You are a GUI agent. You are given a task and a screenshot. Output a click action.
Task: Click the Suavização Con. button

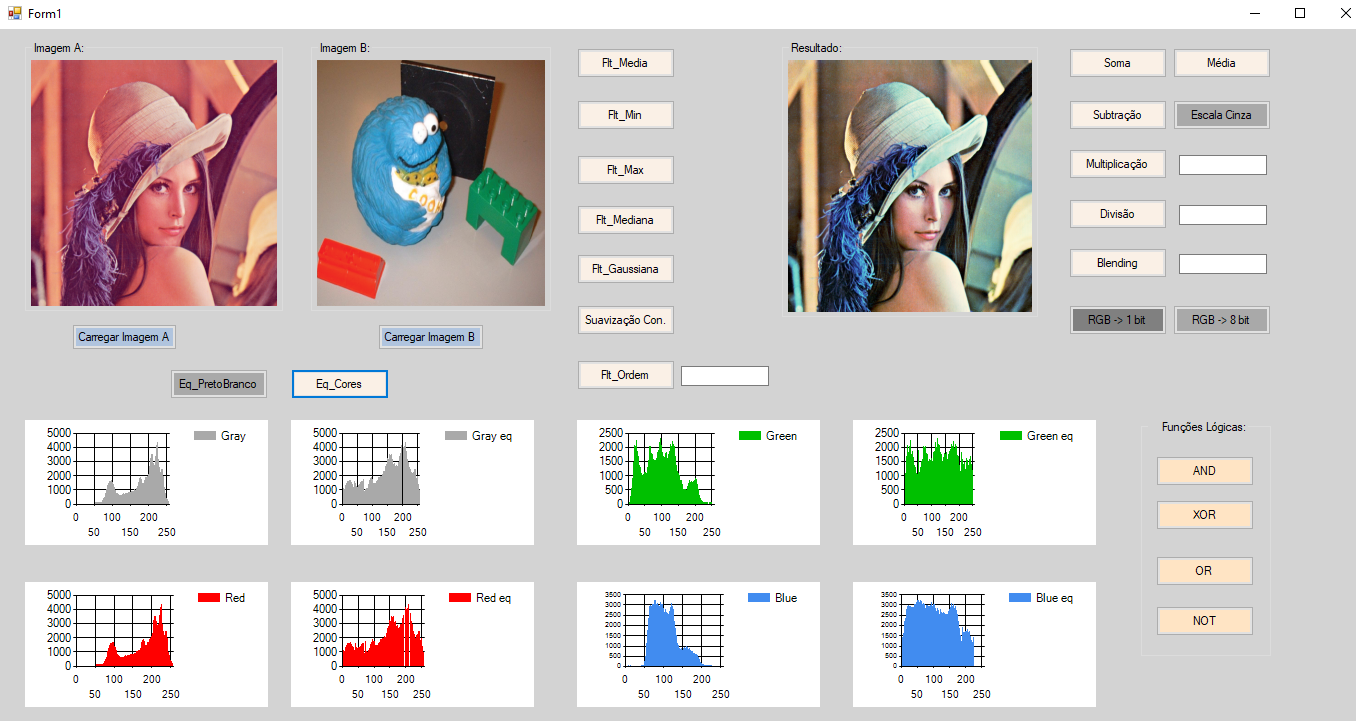[625, 319]
